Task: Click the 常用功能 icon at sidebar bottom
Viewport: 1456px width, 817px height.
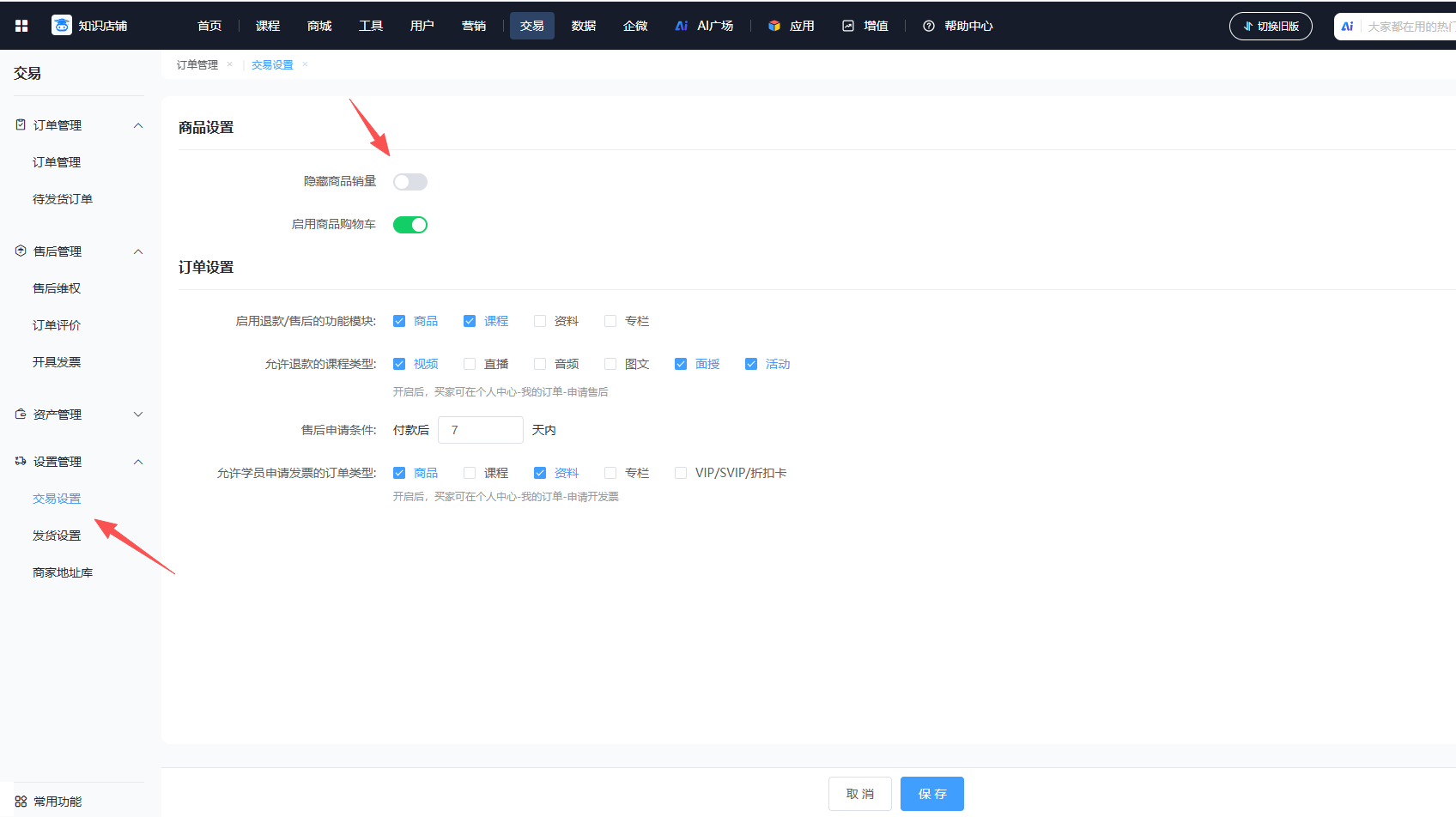Action: click(x=21, y=801)
